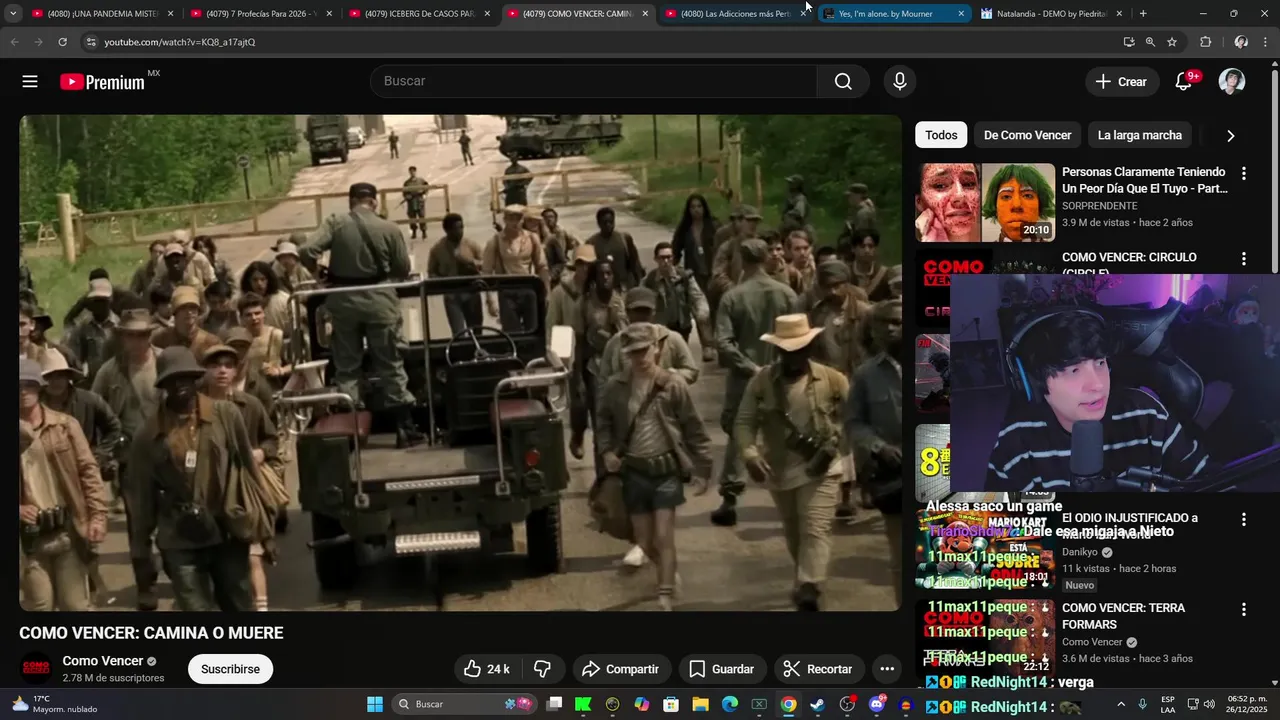
Task: Open Chrome's three-dot menu
Action: (1265, 42)
